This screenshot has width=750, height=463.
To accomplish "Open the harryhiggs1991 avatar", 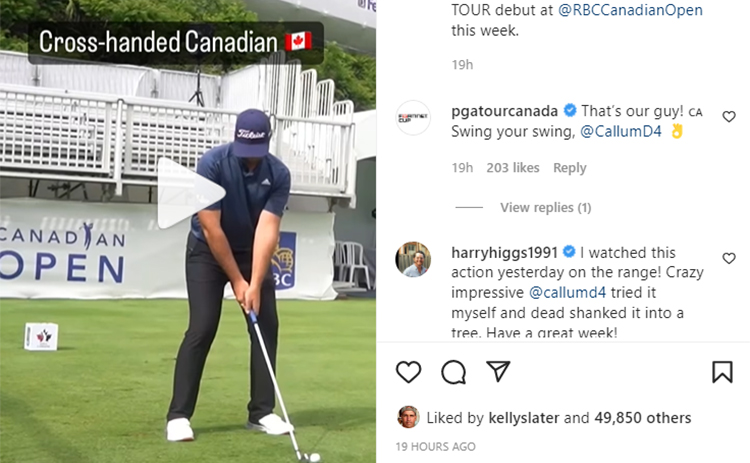I will [x=413, y=259].
